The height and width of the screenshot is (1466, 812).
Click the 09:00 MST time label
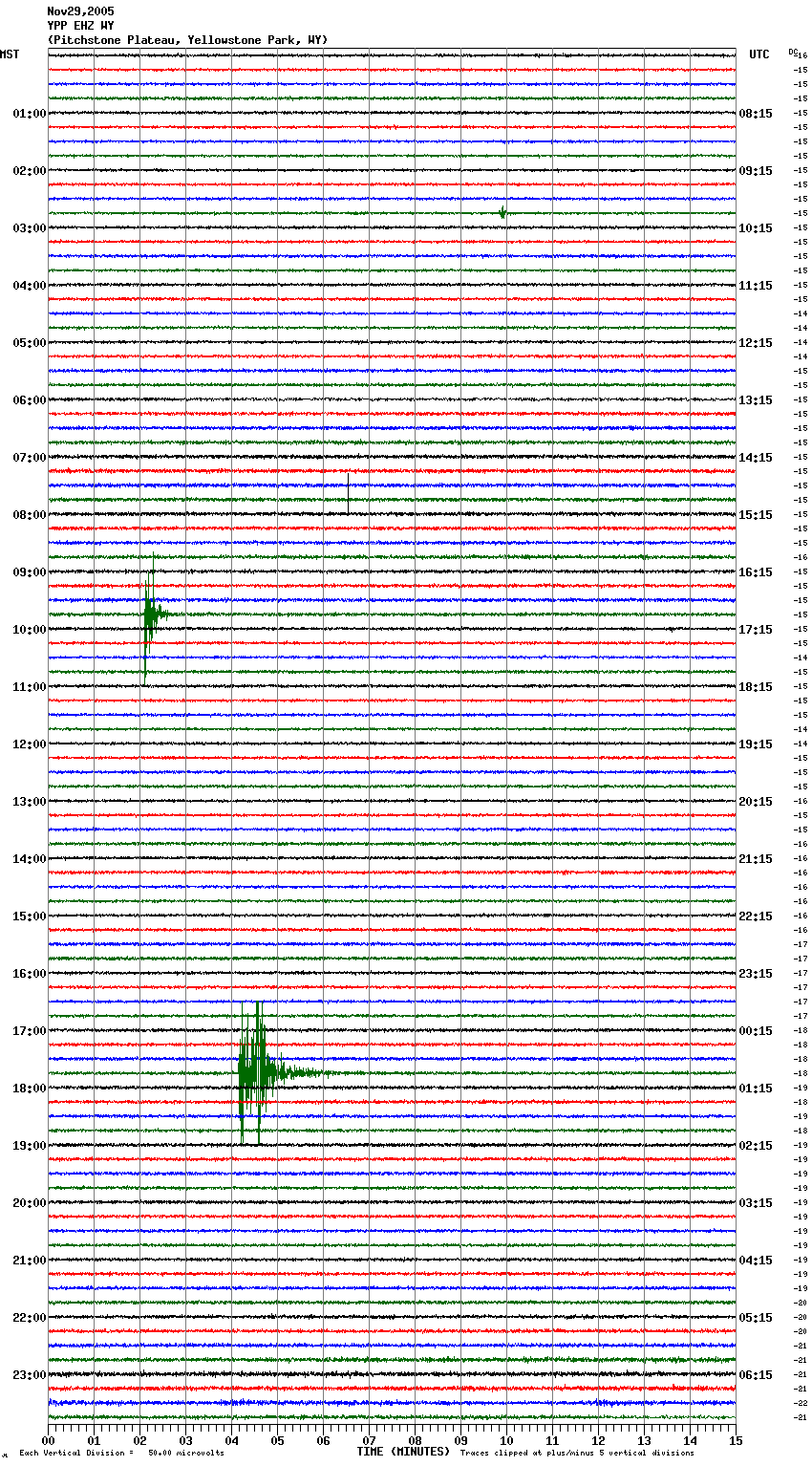[x=29, y=572]
